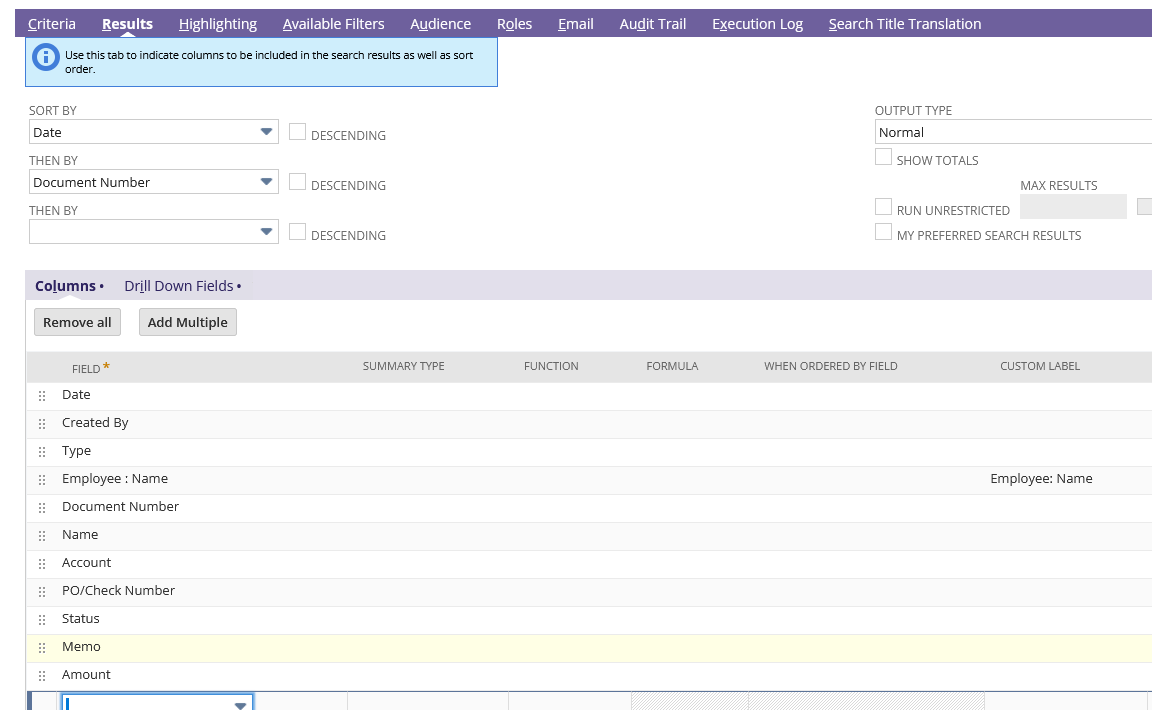Click the info icon in the help banner
This screenshot has height=710, width=1152.
pos(46,57)
